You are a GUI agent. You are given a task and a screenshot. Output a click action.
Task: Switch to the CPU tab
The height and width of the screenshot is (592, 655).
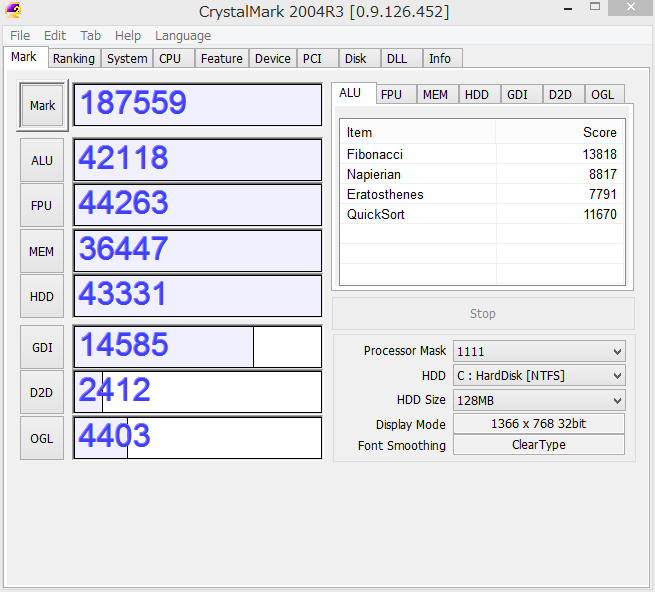(x=173, y=58)
